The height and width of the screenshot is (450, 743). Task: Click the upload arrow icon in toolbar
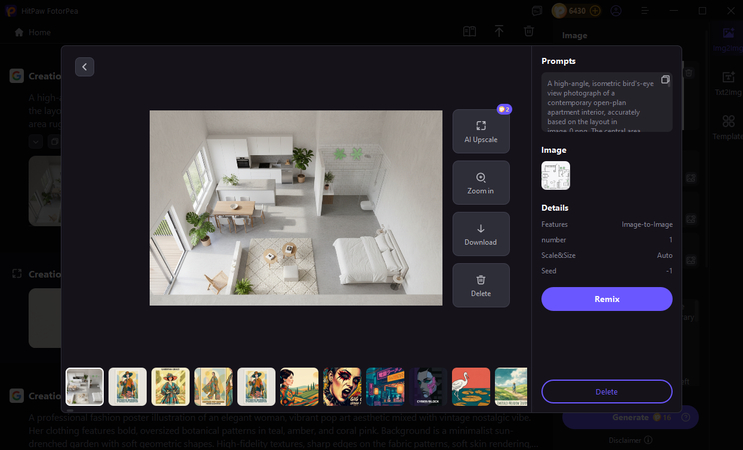click(x=499, y=31)
